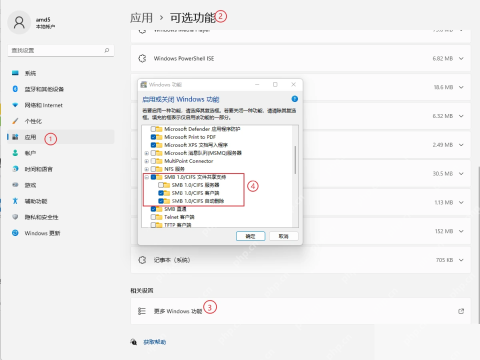Click the blue help icon in Windows 功能 dialog
Screen dimensions: 480x360
click(295, 99)
